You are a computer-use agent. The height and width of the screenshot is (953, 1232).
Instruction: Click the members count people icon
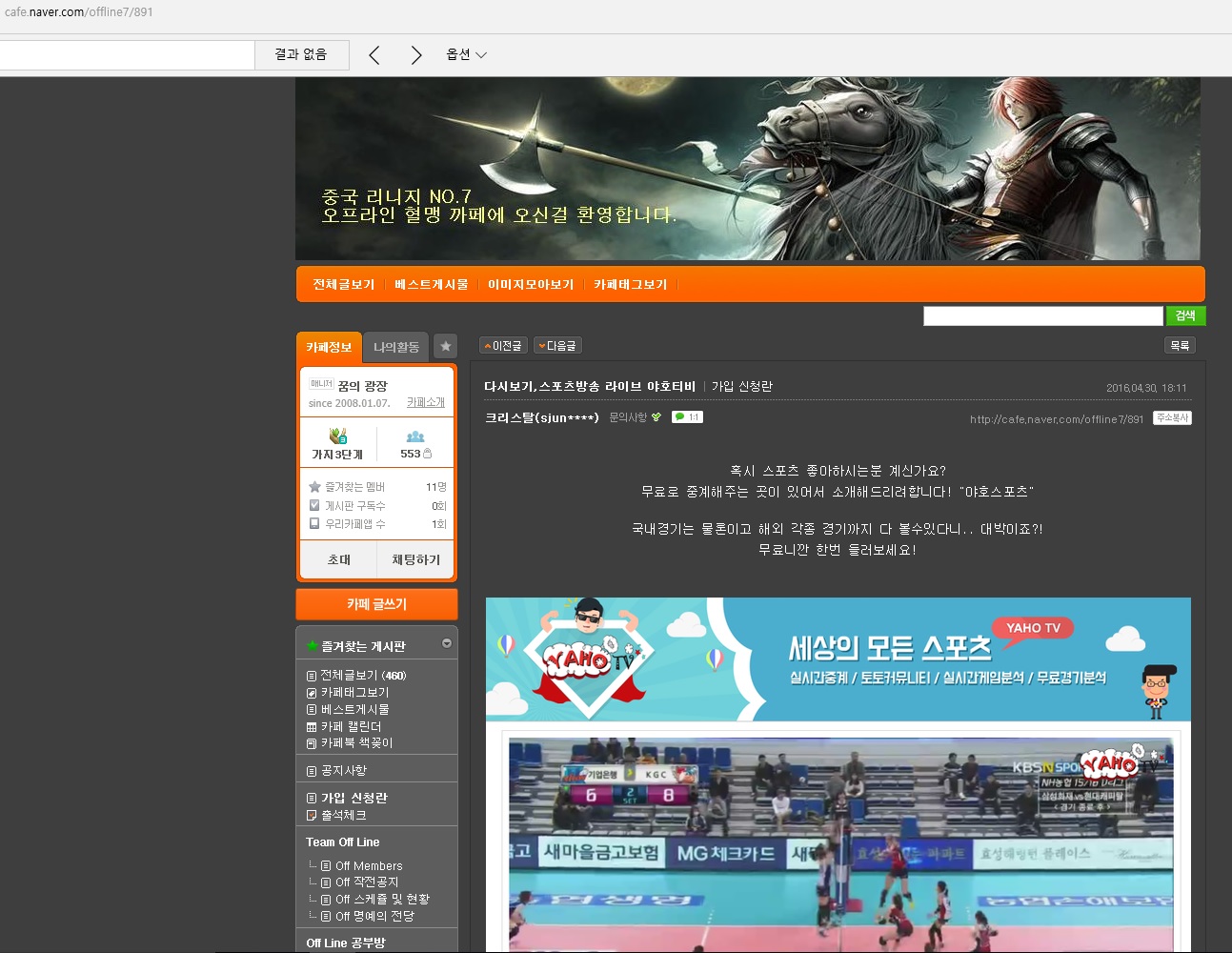point(414,437)
